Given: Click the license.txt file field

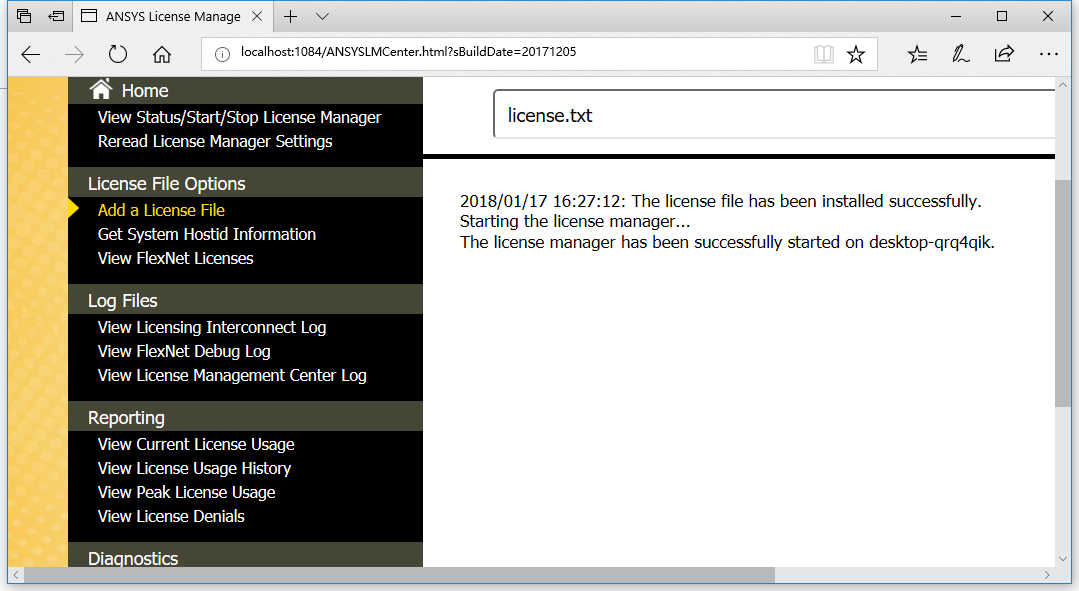Looking at the screenshot, I should click(774, 114).
